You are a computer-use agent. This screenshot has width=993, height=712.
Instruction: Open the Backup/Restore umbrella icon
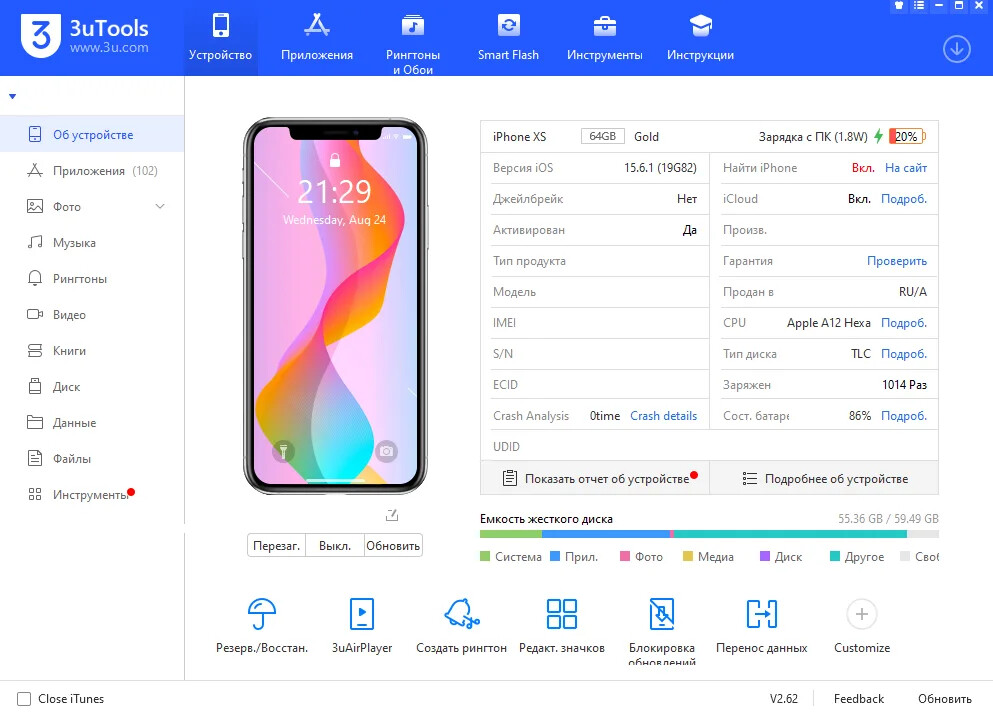(x=261, y=614)
